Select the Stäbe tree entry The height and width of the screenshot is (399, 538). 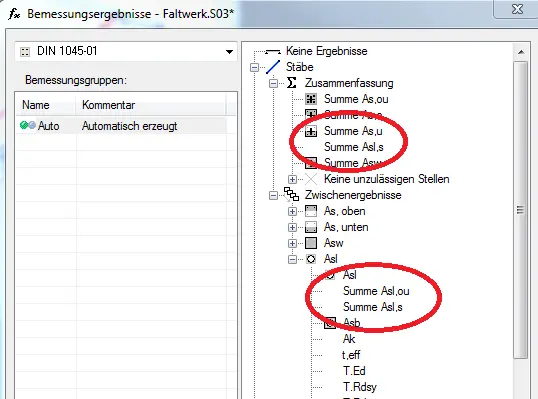pos(300,67)
